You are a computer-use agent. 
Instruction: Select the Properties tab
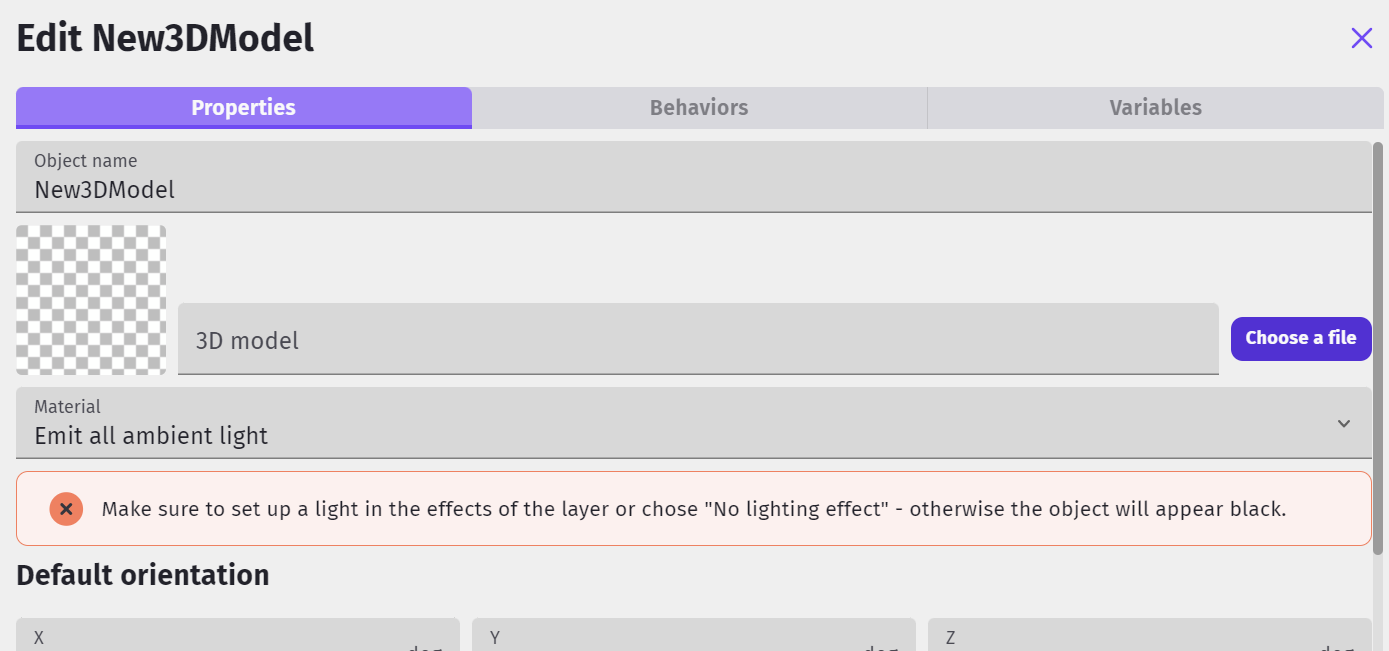coord(243,107)
